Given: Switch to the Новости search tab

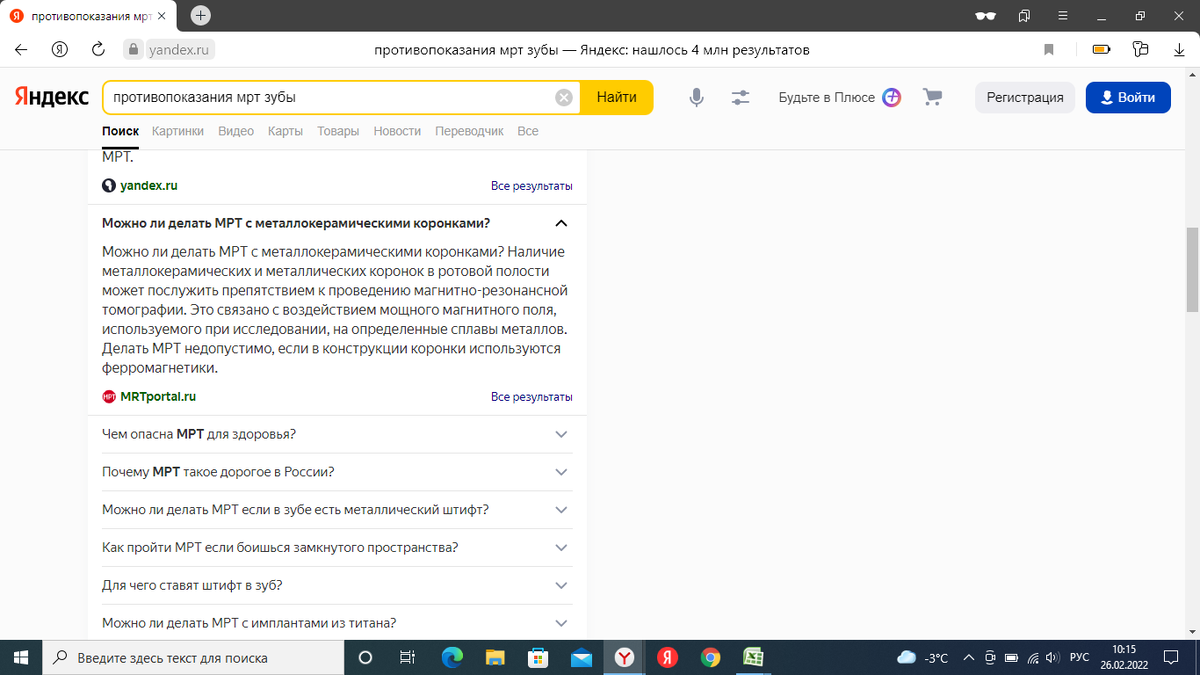Looking at the screenshot, I should [397, 131].
